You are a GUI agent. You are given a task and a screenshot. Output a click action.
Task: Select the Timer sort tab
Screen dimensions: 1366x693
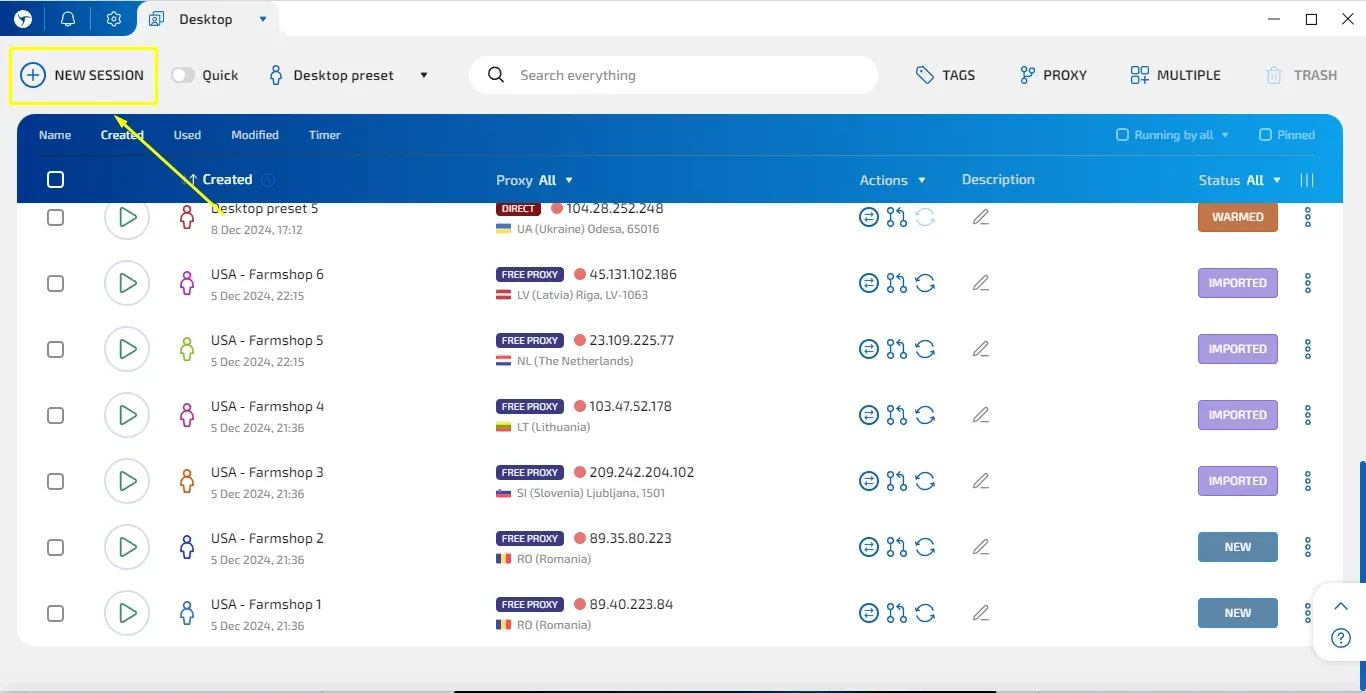tap(325, 135)
